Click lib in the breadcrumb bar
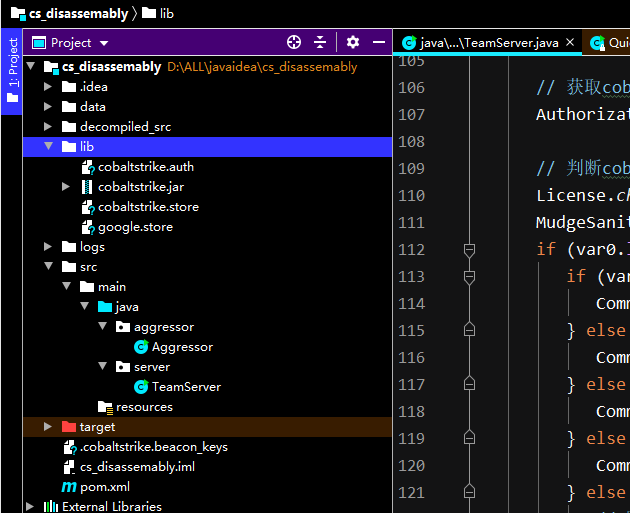The width and height of the screenshot is (630, 513). [167, 13]
